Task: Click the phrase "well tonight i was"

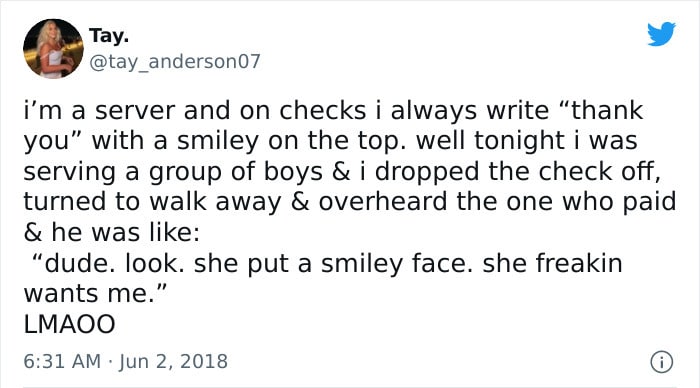Action: 527,141
